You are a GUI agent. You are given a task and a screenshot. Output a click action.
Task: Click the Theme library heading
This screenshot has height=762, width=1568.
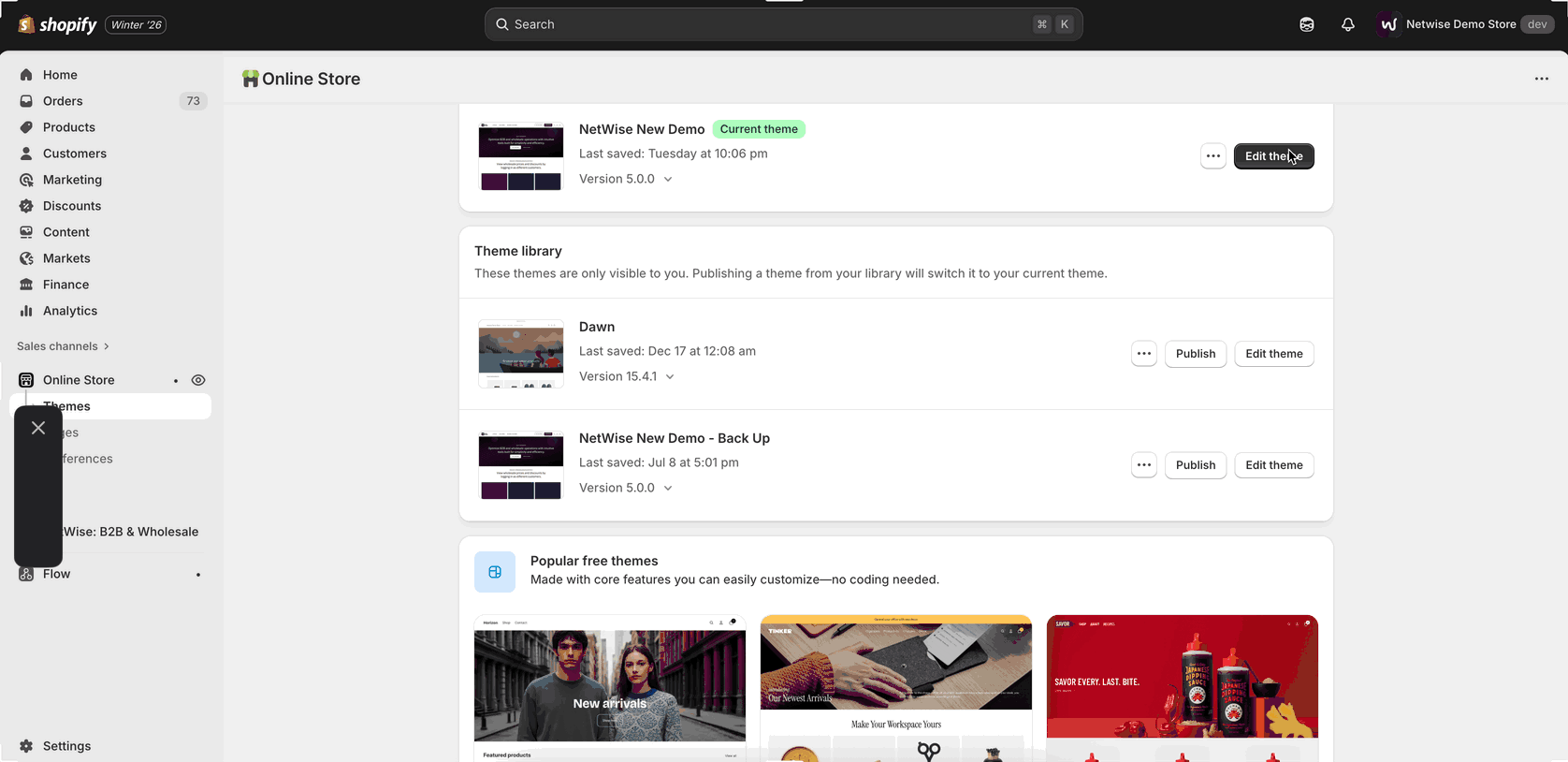pos(518,251)
